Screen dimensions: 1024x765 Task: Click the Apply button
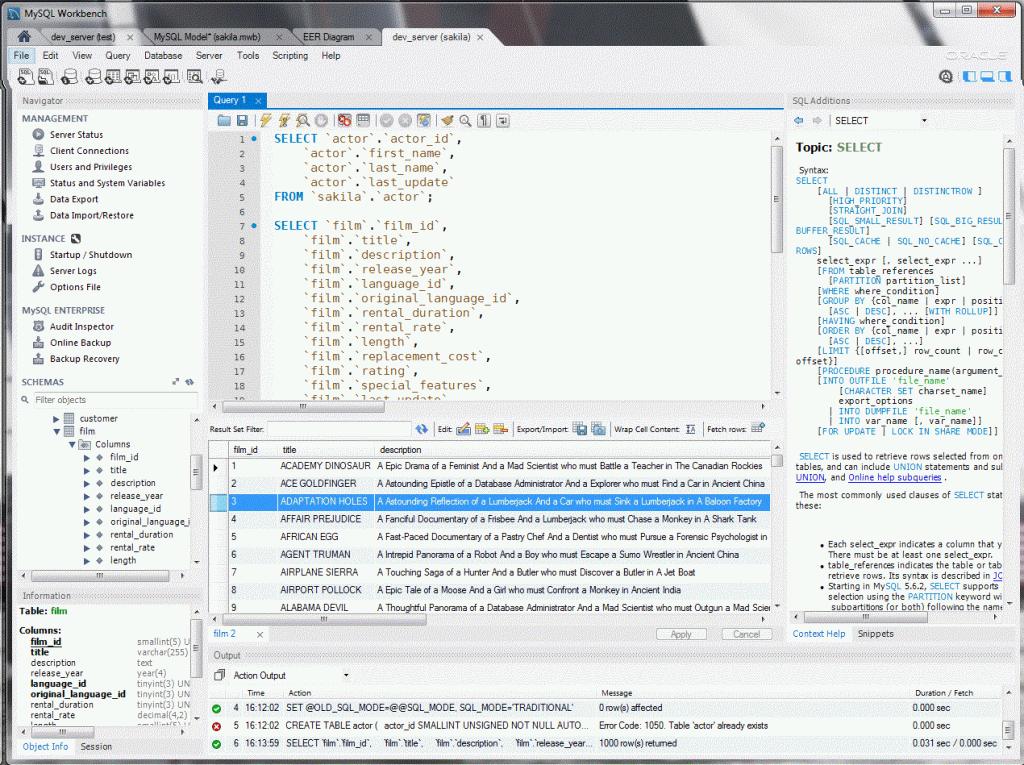point(681,634)
